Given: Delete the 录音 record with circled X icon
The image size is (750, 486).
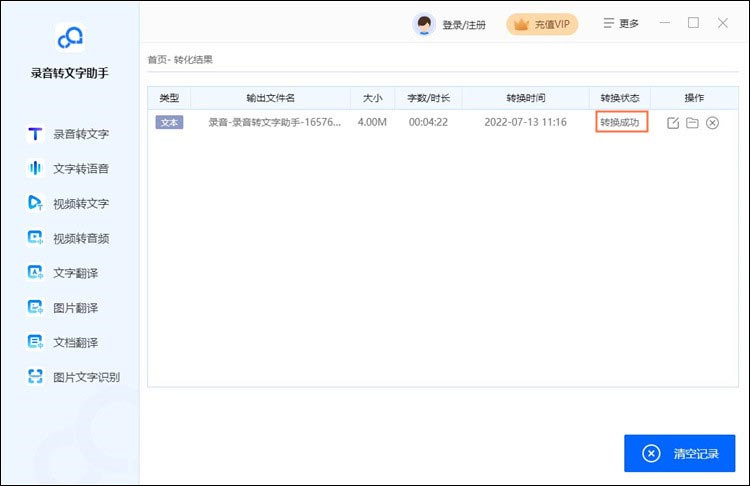Looking at the screenshot, I should (x=712, y=123).
